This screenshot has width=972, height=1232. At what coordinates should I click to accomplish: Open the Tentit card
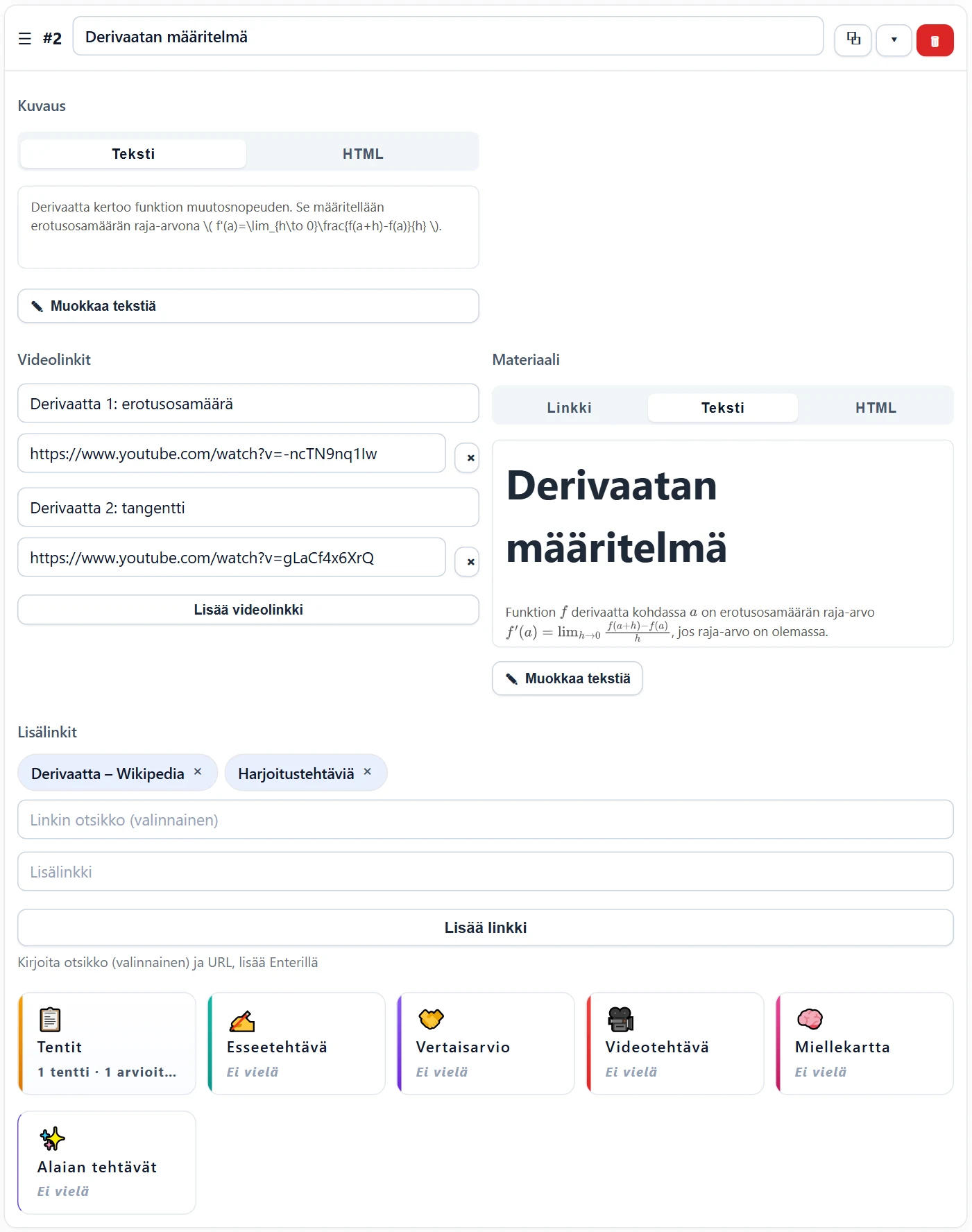107,1043
